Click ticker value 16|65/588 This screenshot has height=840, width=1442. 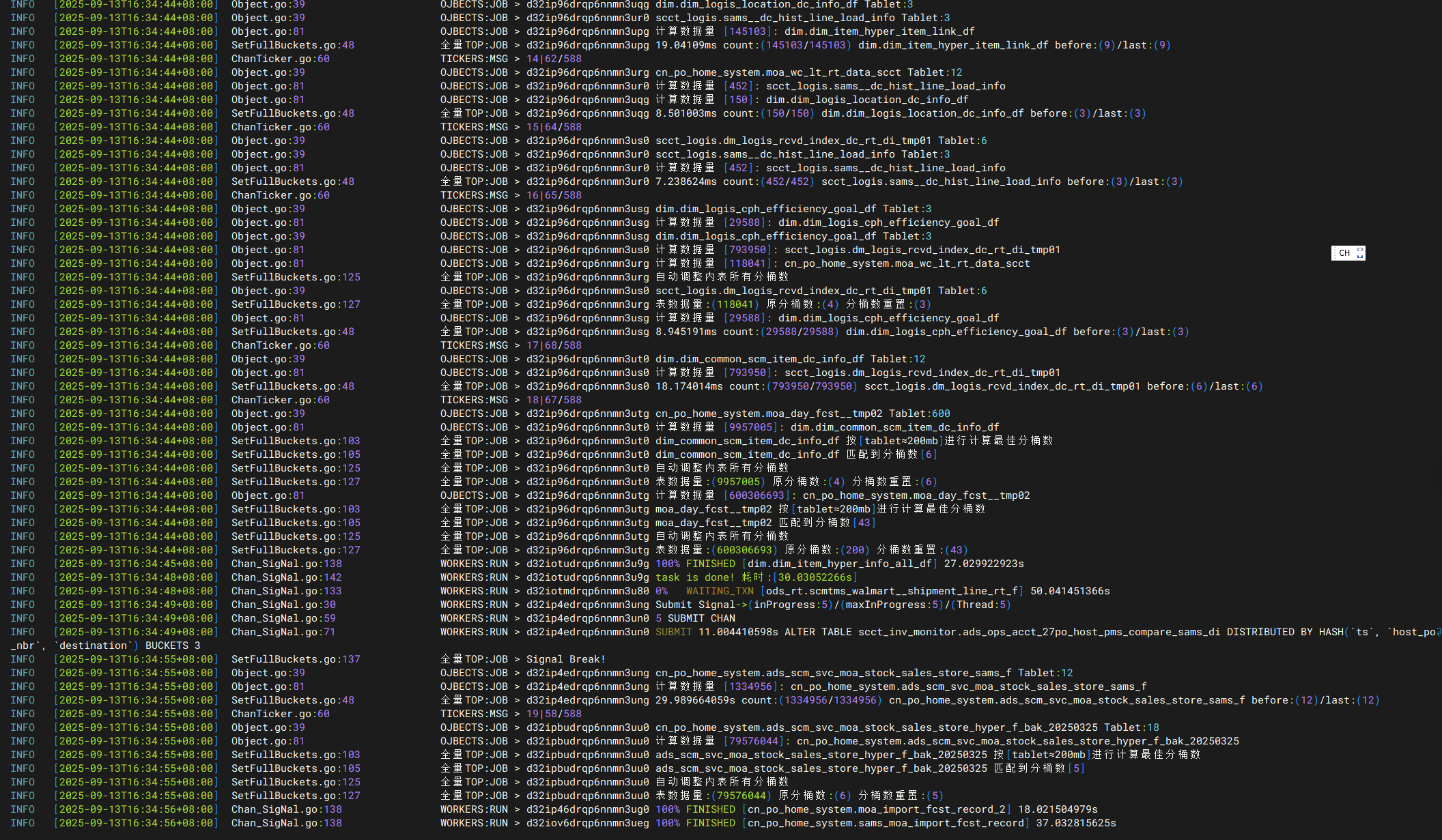554,195
